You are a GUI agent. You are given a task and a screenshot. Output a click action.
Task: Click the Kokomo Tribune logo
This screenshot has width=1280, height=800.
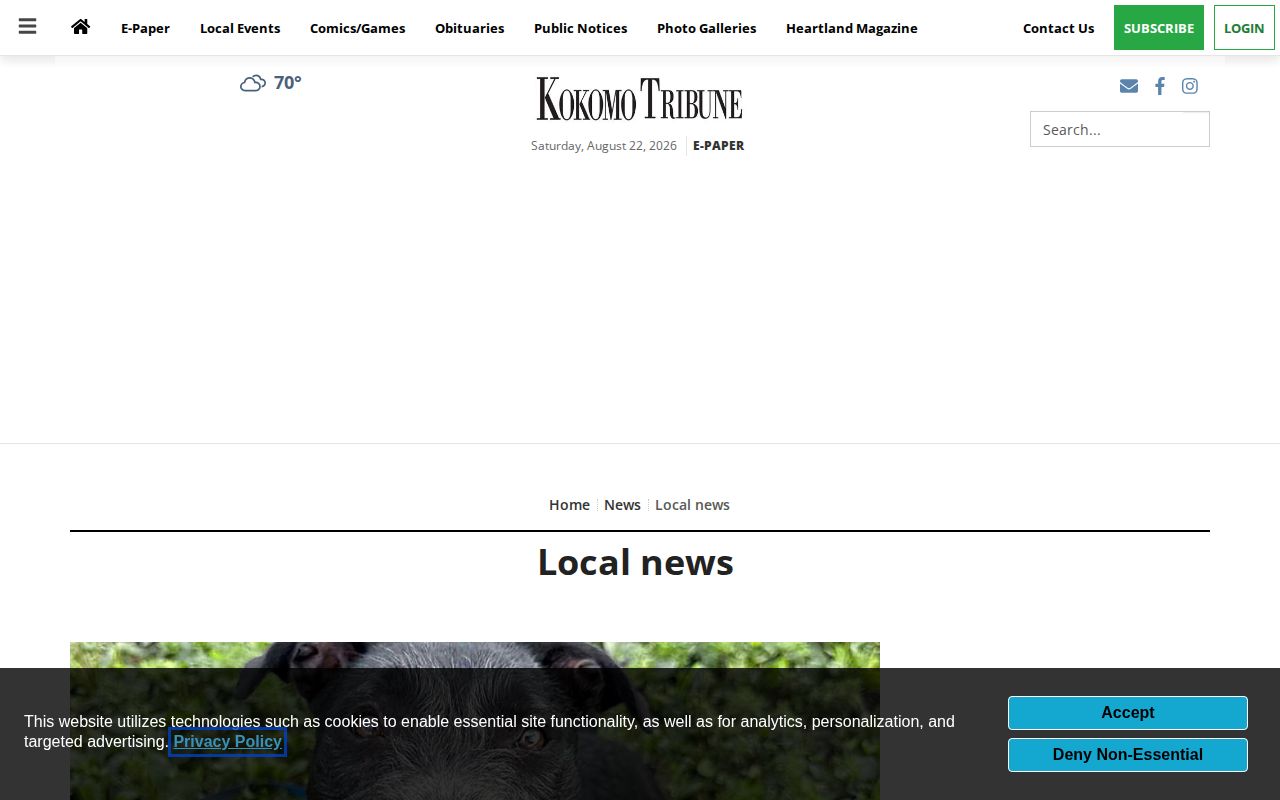(x=640, y=99)
